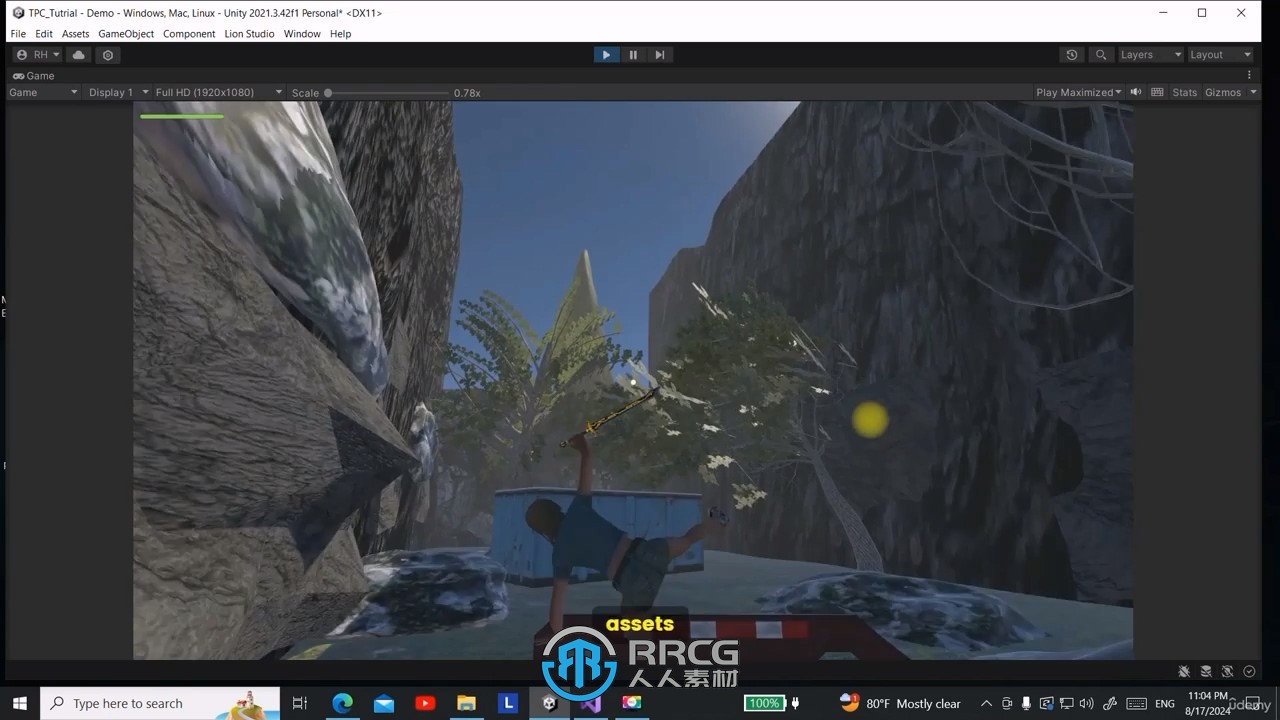Open the Component menu
The height and width of the screenshot is (720, 1280).
point(189,34)
